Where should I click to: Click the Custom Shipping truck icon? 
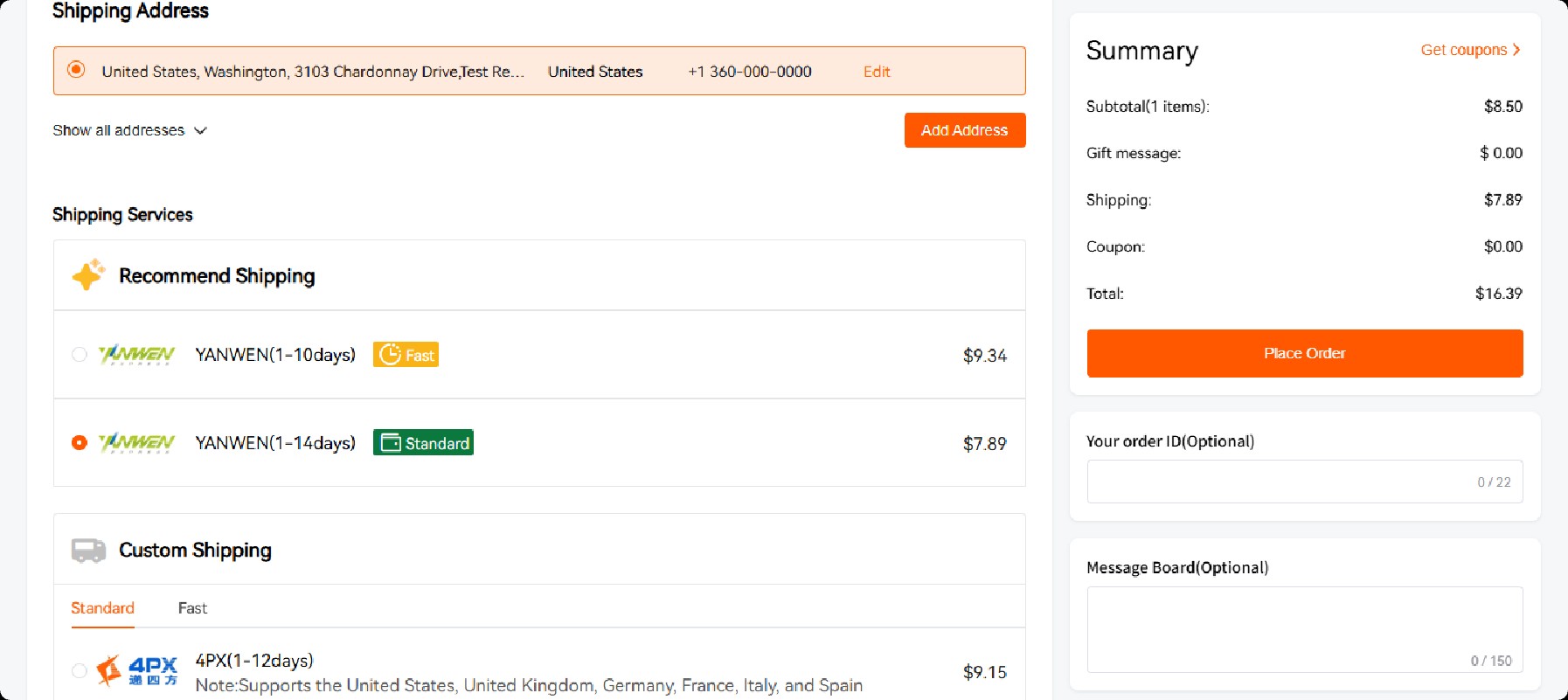[88, 550]
